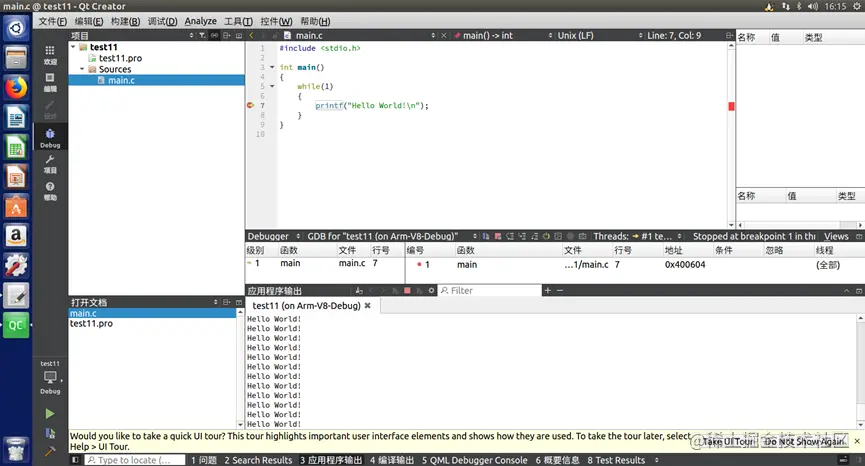Viewport: 865px width, 466px height.
Task: Clear the application output pane
Action: click(359, 291)
